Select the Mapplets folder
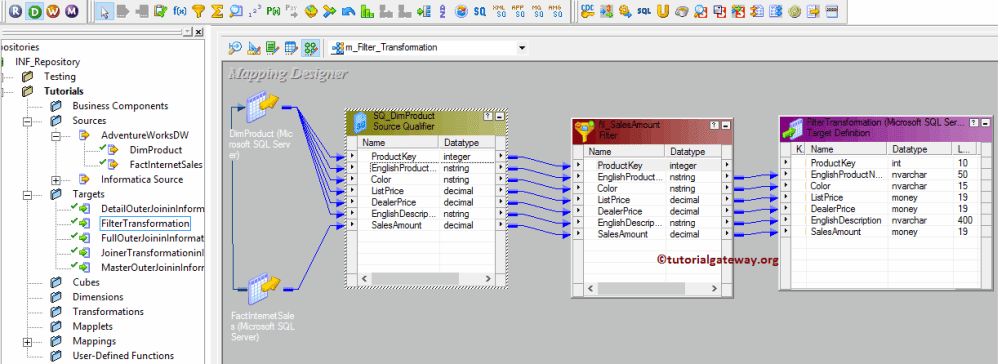This screenshot has height=364, width=998. point(92,326)
